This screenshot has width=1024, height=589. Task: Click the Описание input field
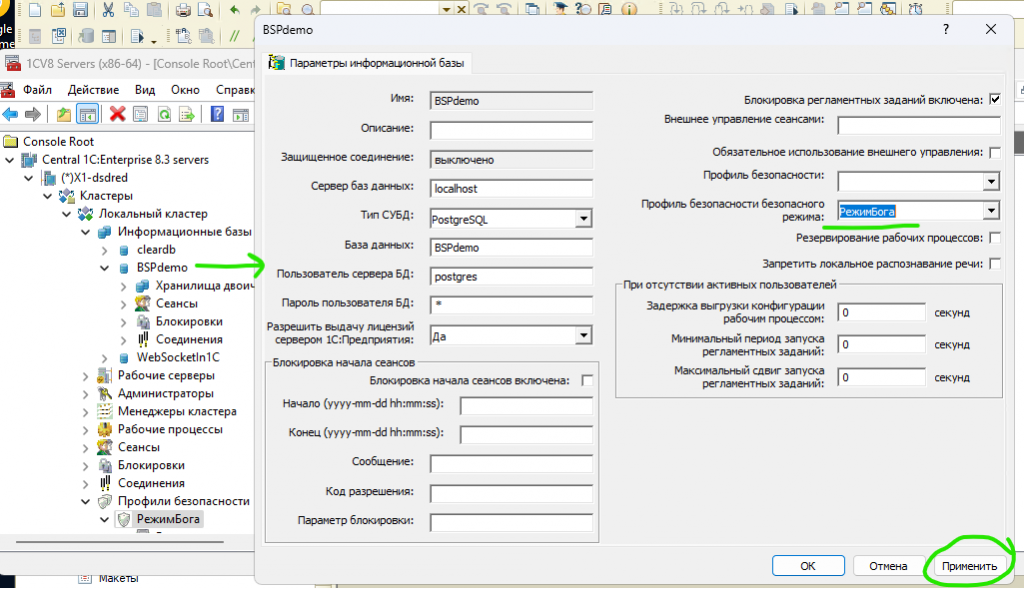511,130
